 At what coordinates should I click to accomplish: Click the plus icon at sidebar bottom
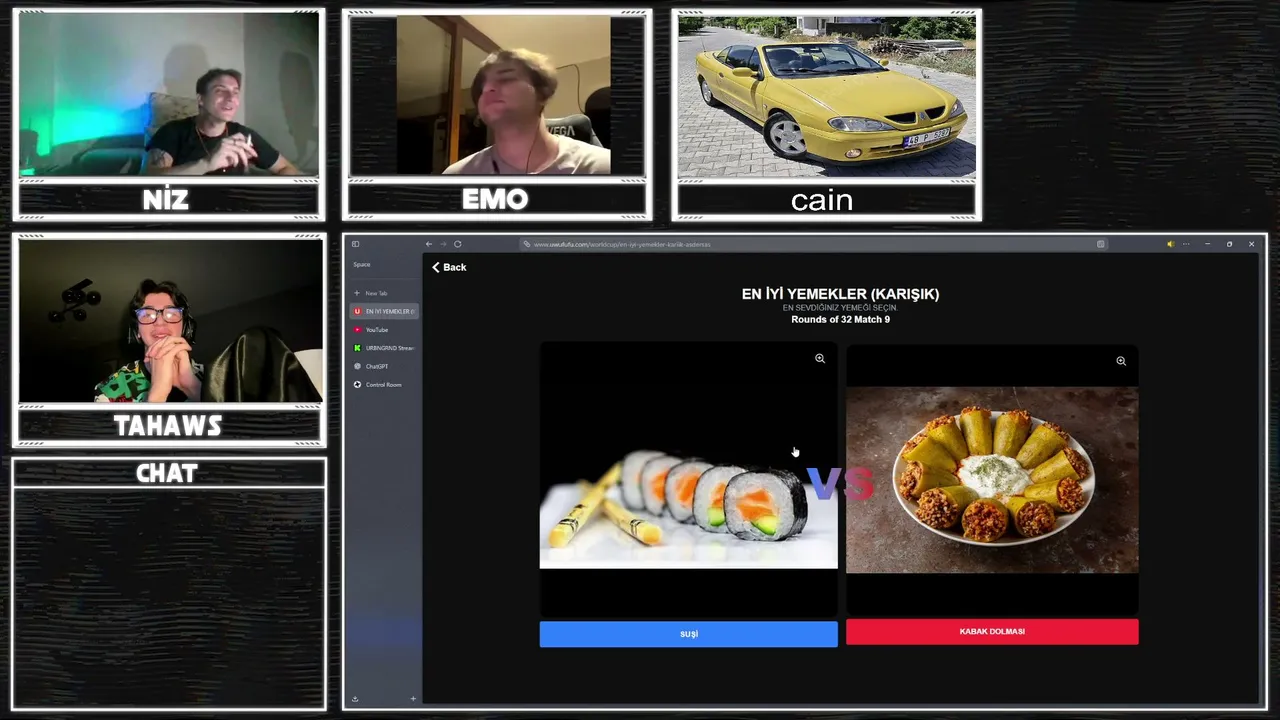tap(413, 699)
